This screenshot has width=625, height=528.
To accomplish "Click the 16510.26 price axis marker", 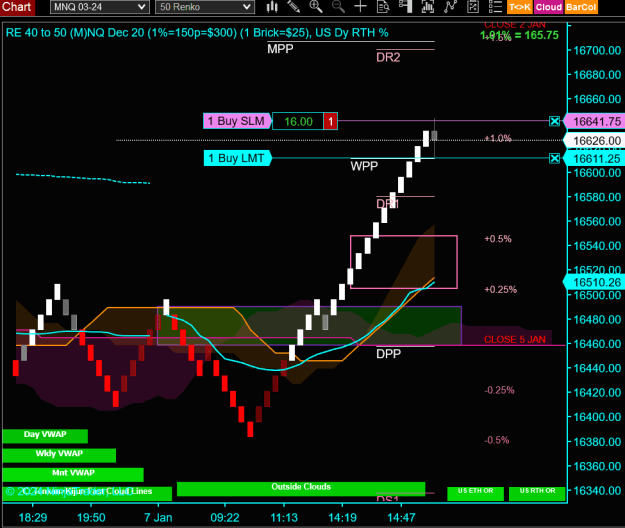I will pos(596,282).
